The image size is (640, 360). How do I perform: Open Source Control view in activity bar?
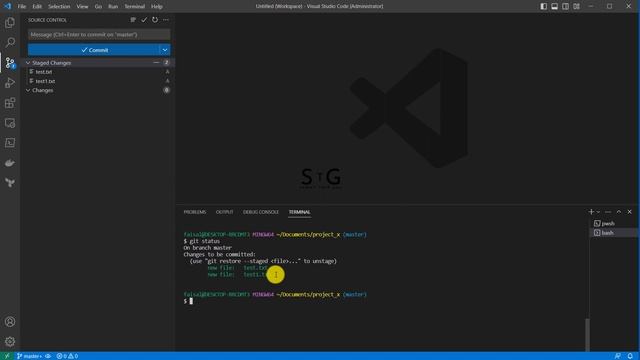point(10,62)
